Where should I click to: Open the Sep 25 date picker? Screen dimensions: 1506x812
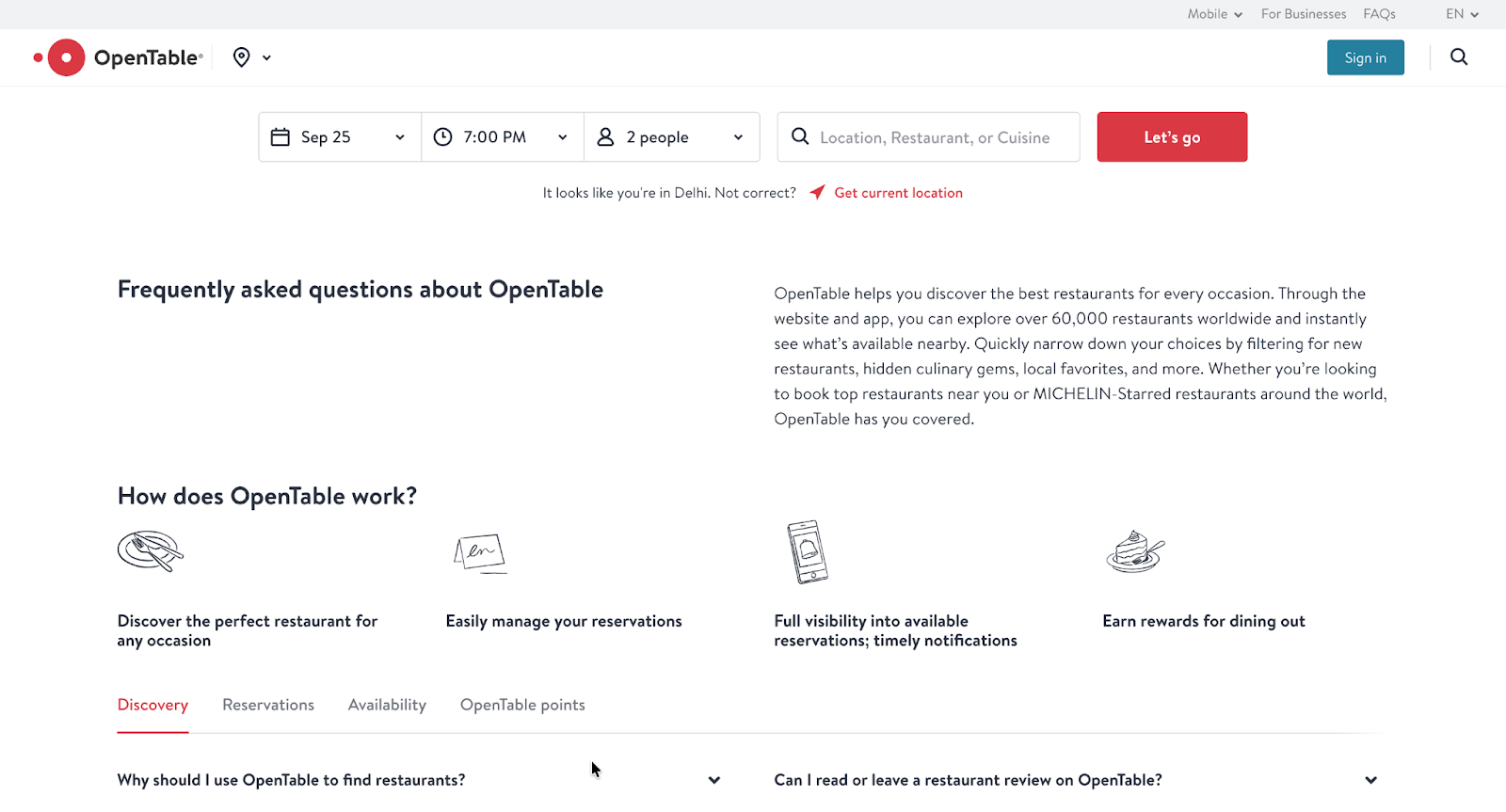pyautogui.click(x=340, y=137)
